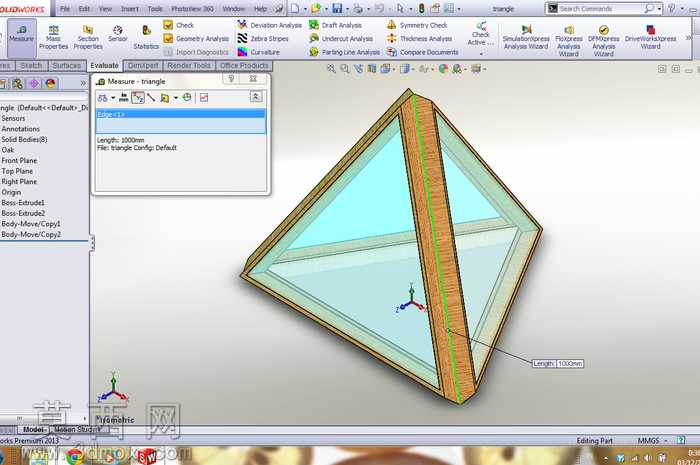Switch to the Motion Study tab
Viewport: 700px width, 465px height.
coord(78,429)
